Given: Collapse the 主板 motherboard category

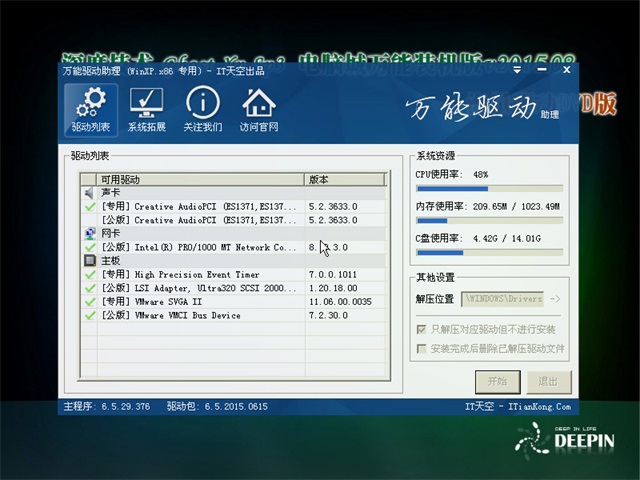Looking at the screenshot, I should 108,260.
